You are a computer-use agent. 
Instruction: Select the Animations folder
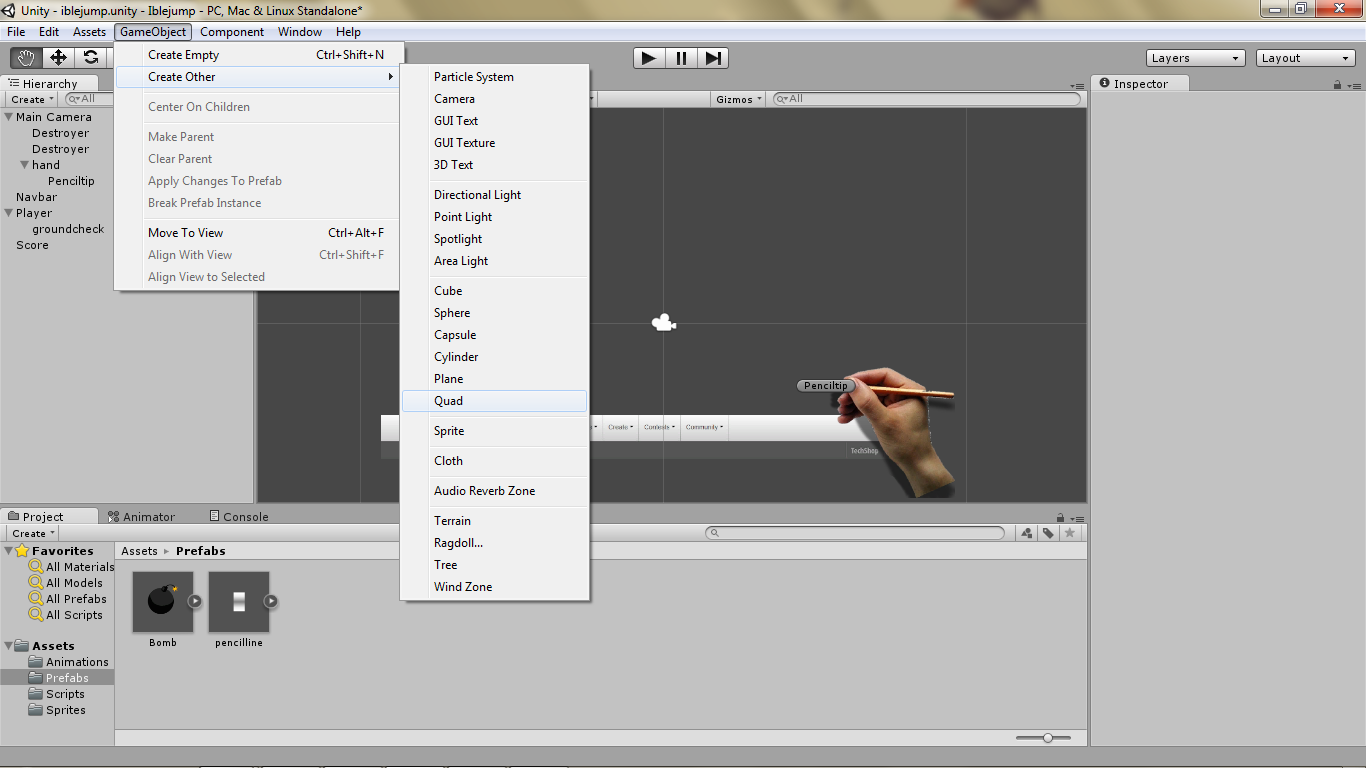tap(68, 662)
